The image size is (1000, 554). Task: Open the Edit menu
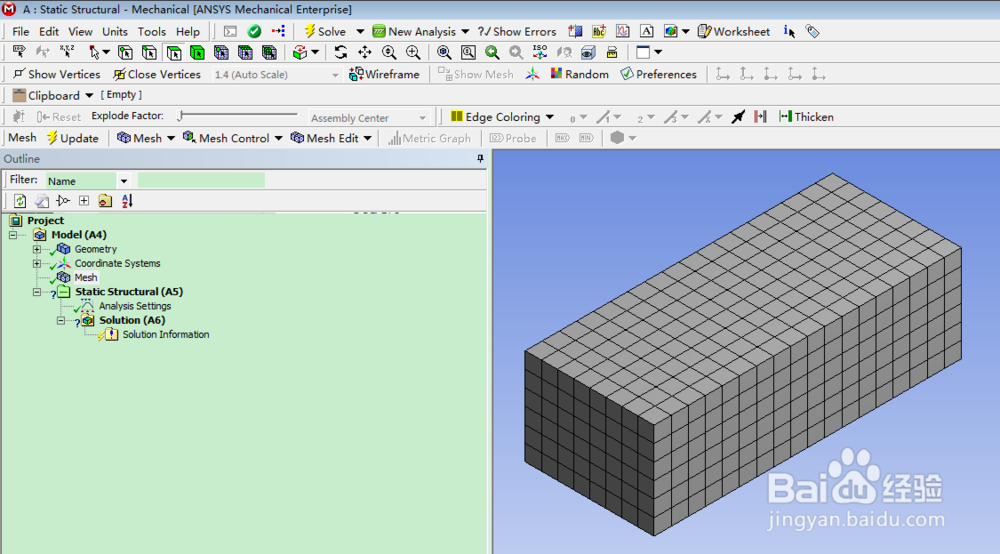pos(48,32)
